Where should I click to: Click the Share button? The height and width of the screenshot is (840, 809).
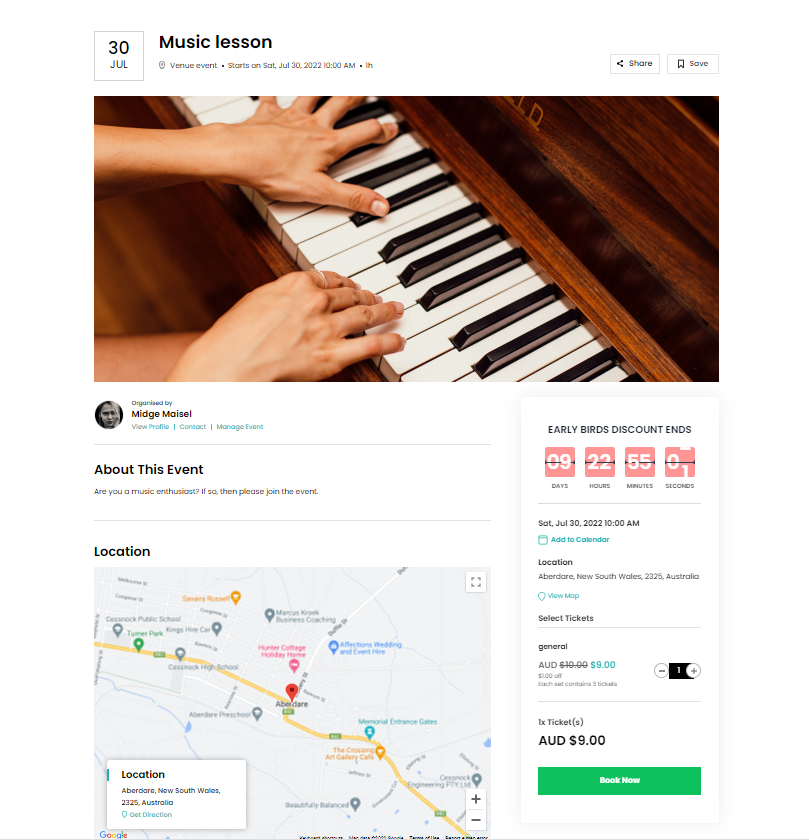click(634, 64)
